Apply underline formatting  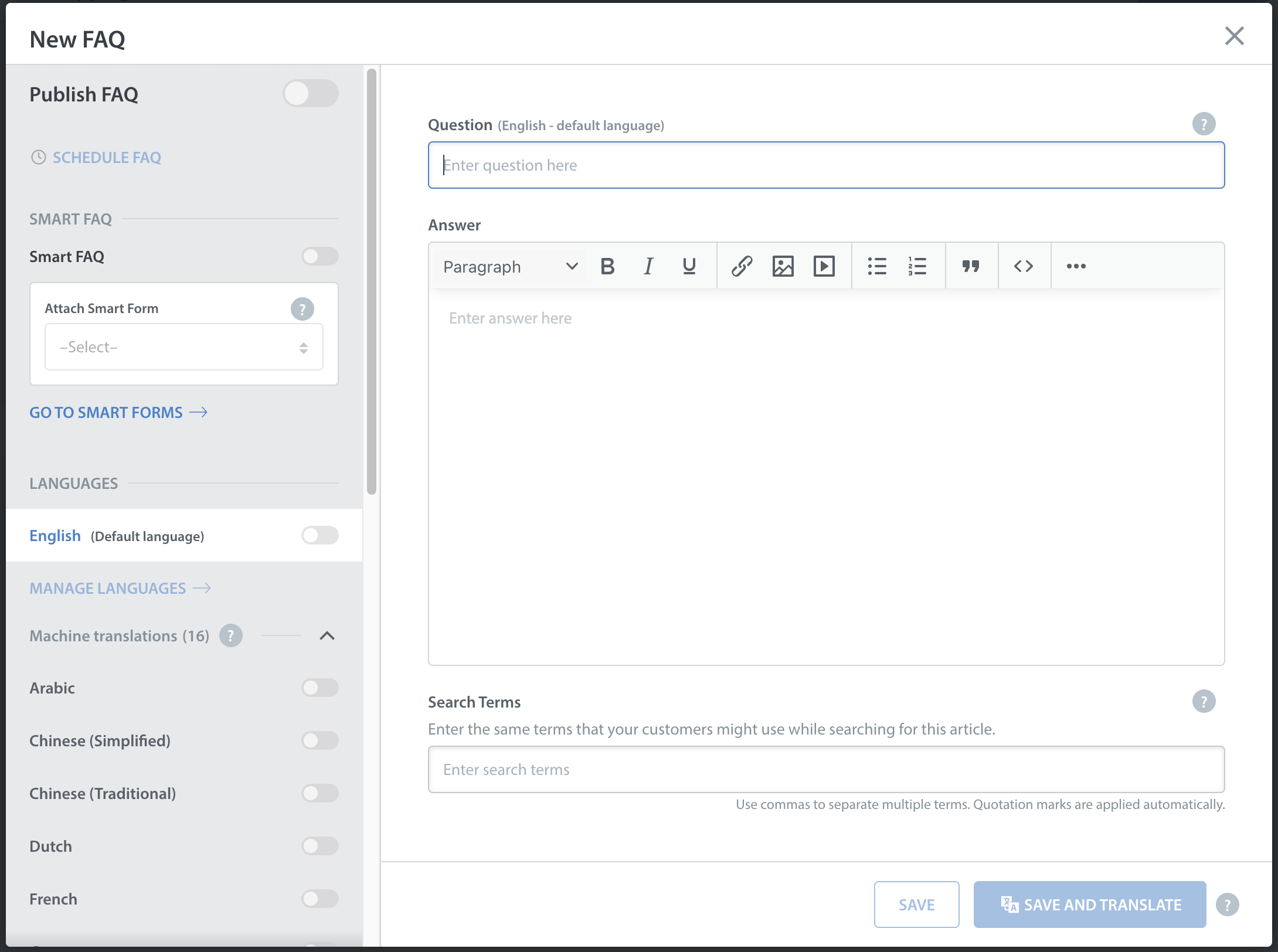coord(689,266)
